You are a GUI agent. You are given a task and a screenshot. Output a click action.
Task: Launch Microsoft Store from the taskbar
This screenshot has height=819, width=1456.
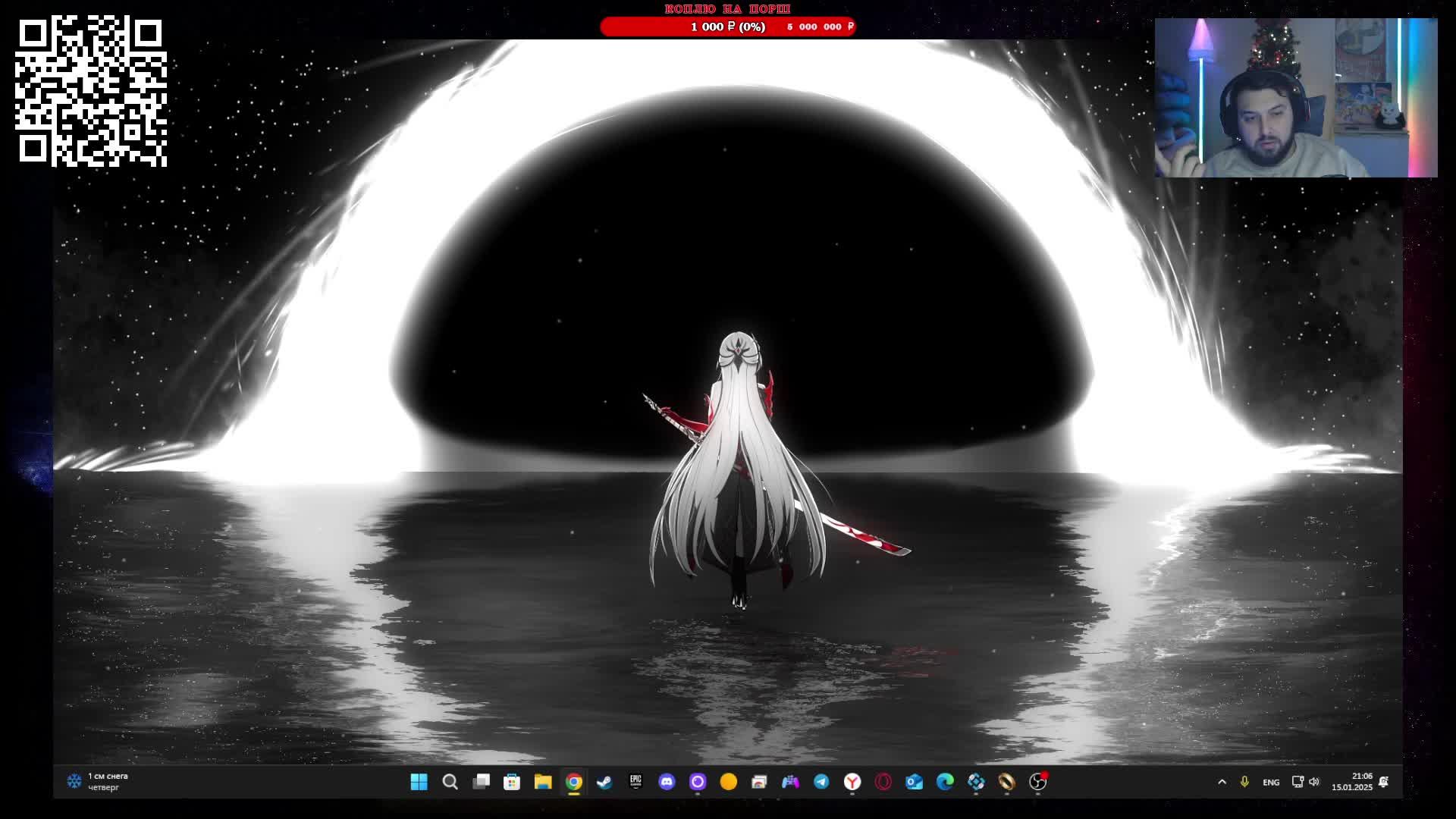[512, 782]
